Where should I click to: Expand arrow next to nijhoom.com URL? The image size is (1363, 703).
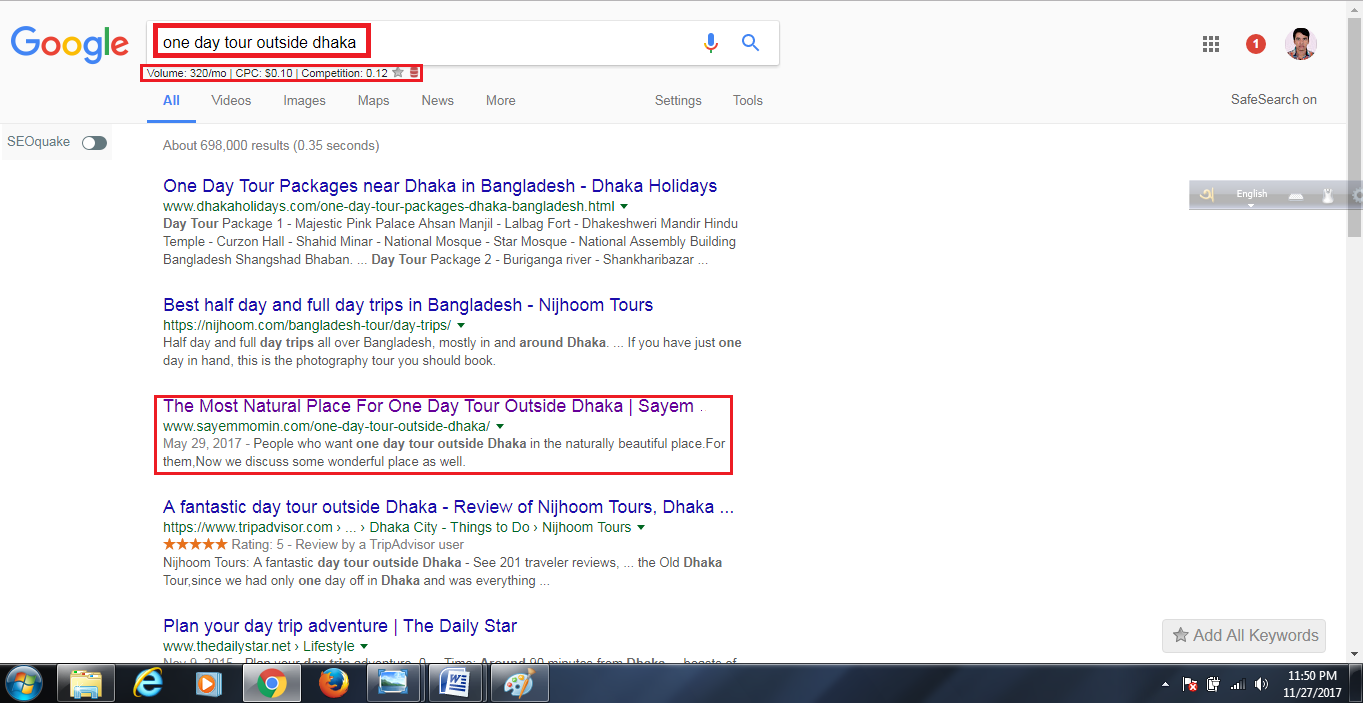click(x=461, y=325)
